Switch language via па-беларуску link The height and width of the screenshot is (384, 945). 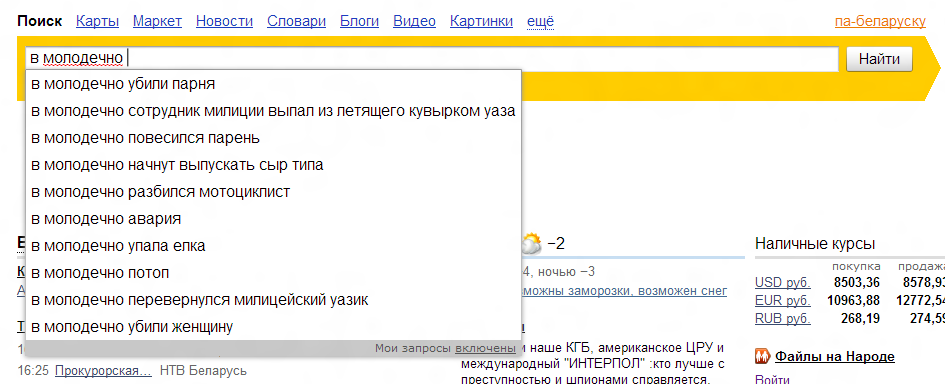[x=880, y=22]
